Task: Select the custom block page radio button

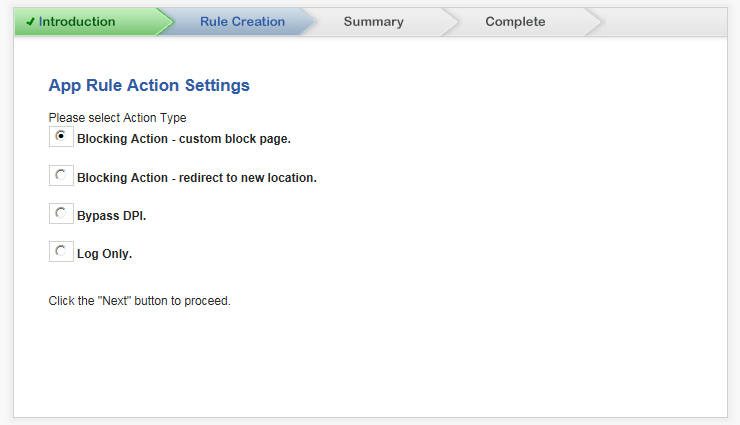Action: tap(61, 136)
